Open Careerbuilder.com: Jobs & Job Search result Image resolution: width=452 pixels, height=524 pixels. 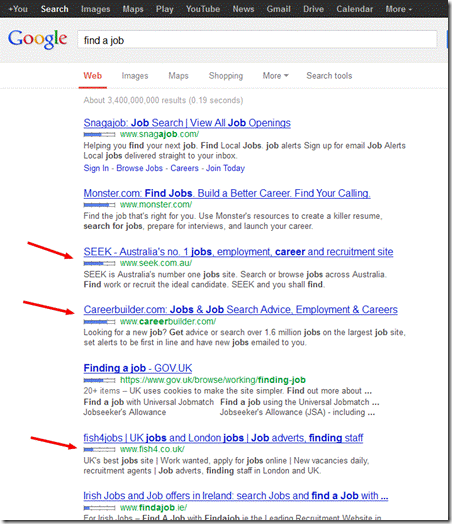click(241, 310)
